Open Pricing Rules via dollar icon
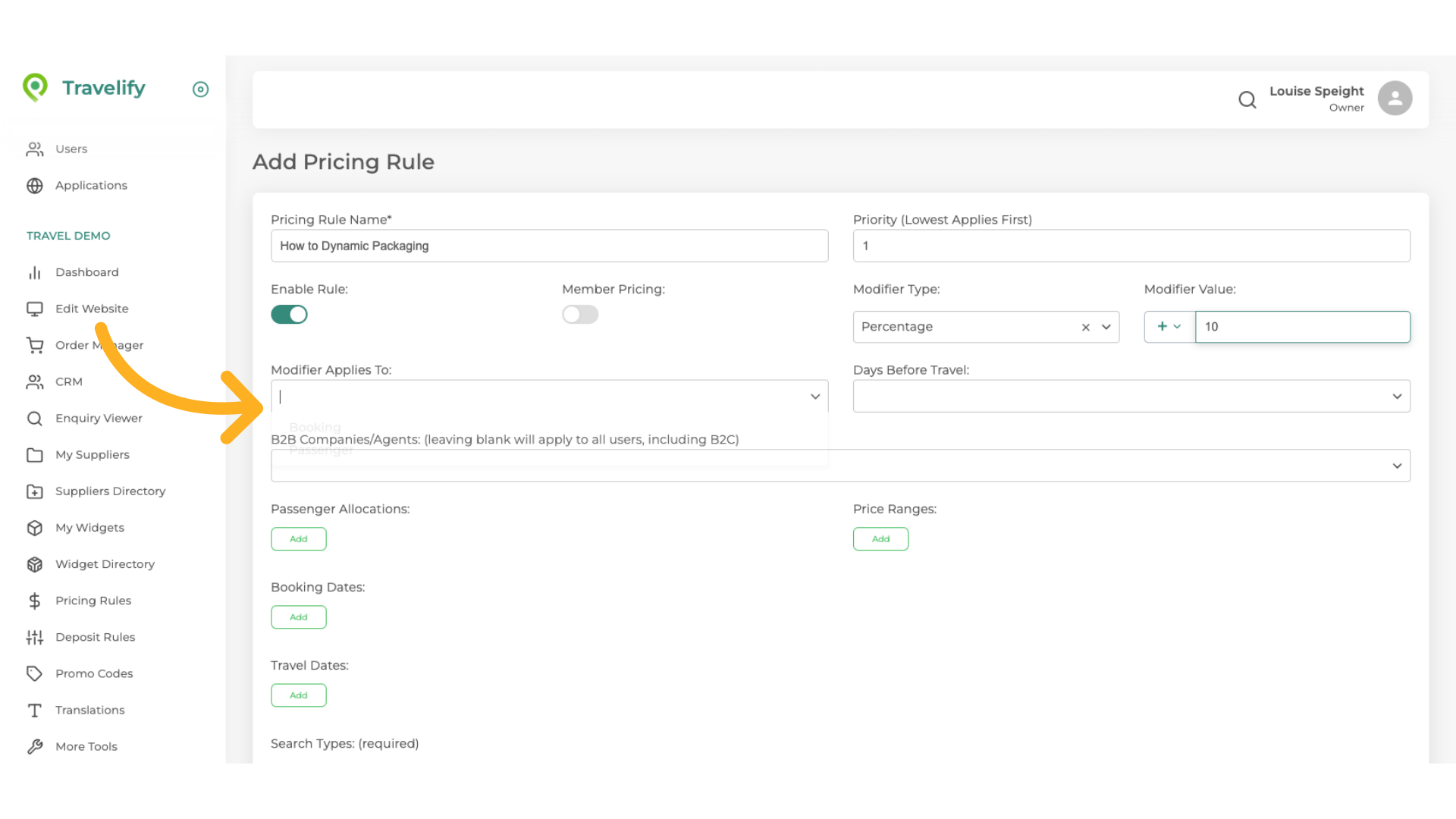1456x819 pixels. pos(35,601)
